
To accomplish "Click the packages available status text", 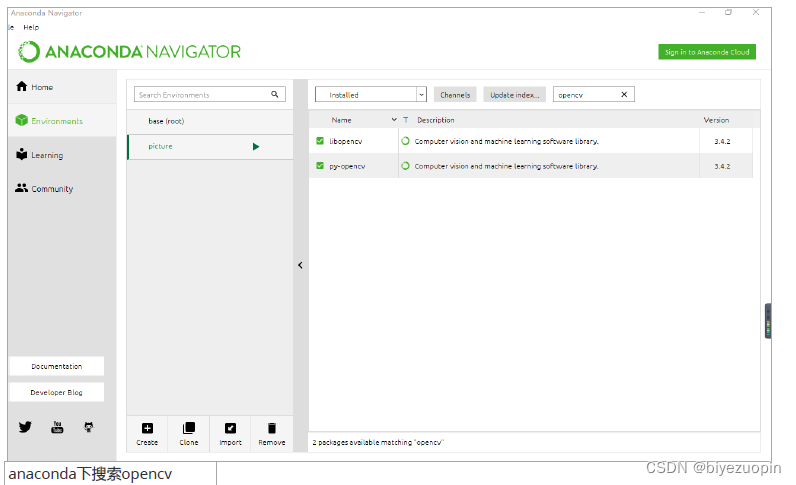I will [x=378, y=442].
